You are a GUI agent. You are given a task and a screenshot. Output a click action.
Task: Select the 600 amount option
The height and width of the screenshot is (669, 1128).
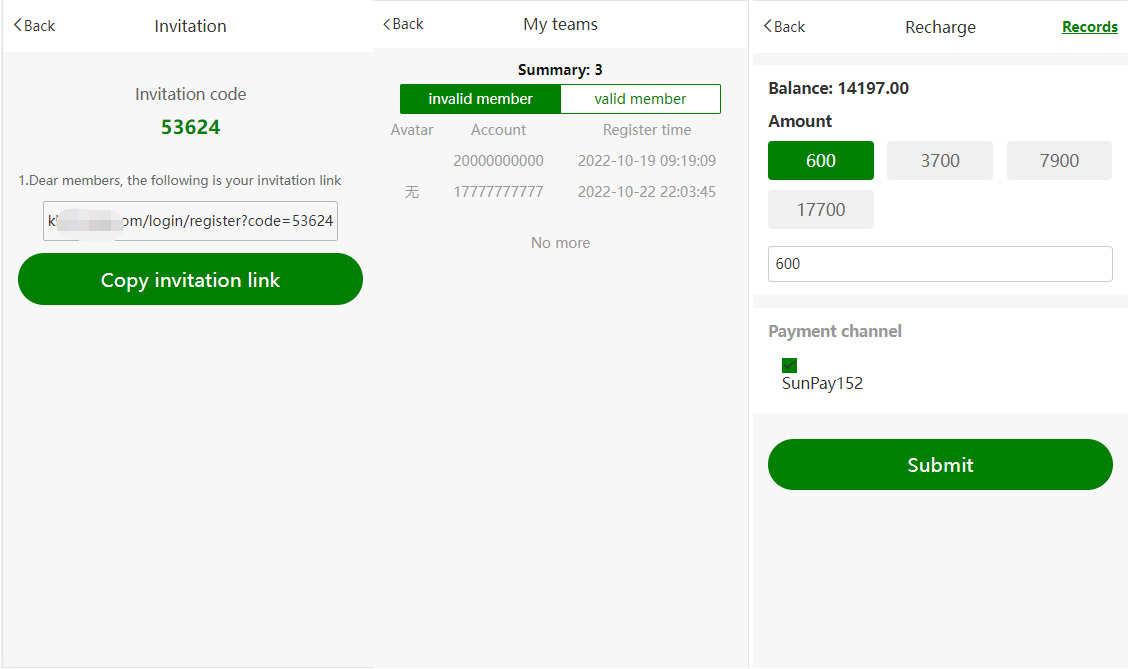coord(820,161)
